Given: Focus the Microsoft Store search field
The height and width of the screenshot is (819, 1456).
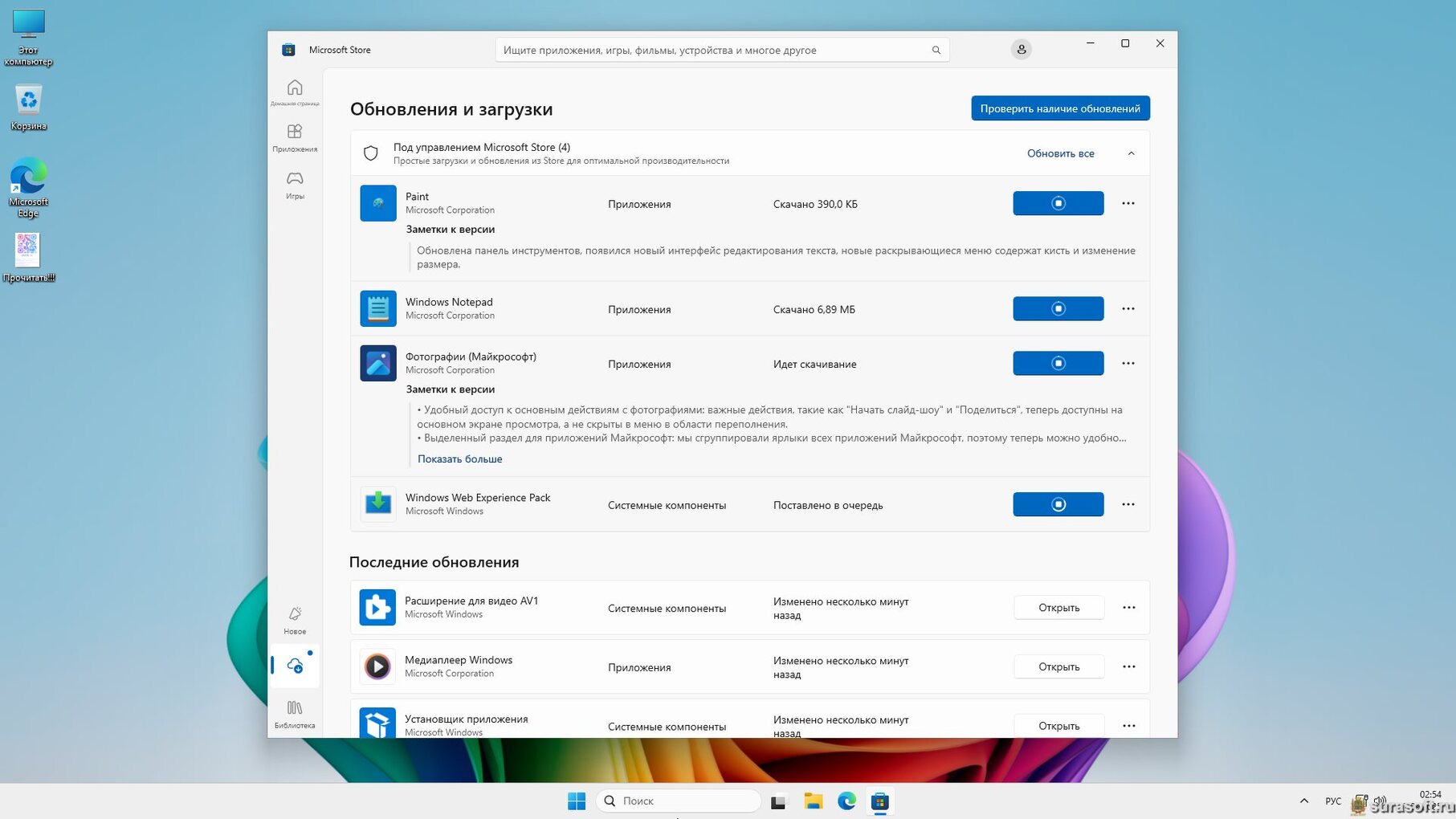Looking at the screenshot, I should coord(711,50).
